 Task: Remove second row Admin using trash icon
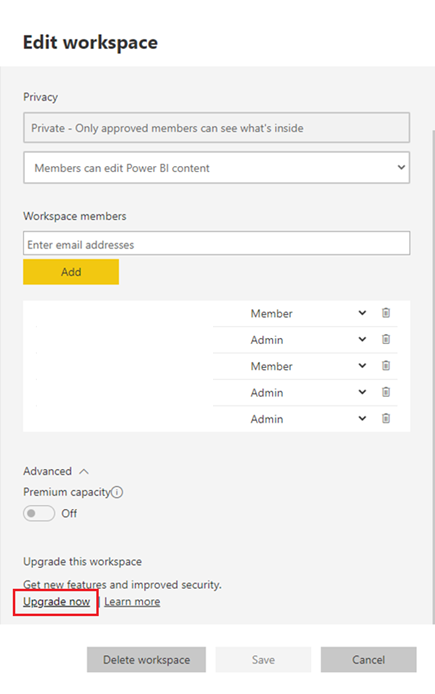[x=386, y=339]
